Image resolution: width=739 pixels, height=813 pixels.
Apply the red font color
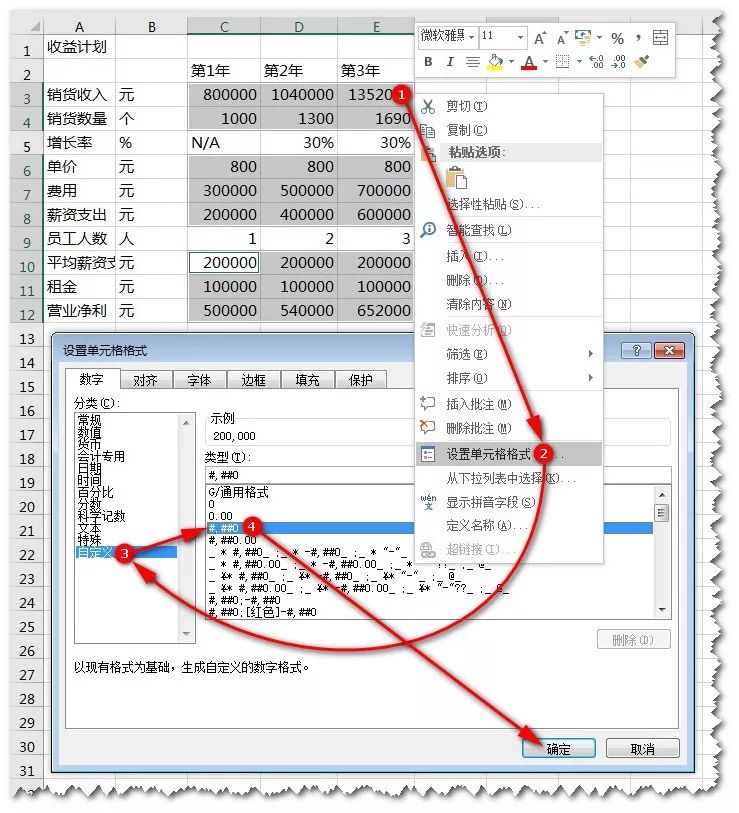(528, 62)
